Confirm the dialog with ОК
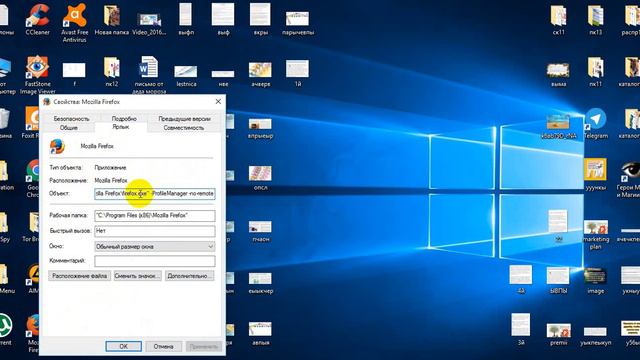The height and width of the screenshot is (360, 640). 124,347
